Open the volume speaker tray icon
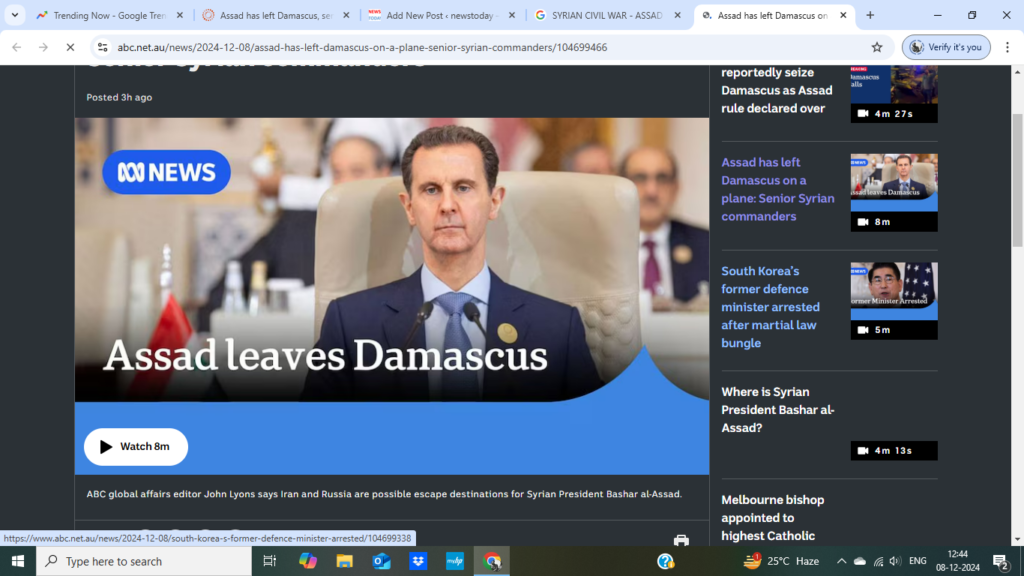 click(x=895, y=561)
